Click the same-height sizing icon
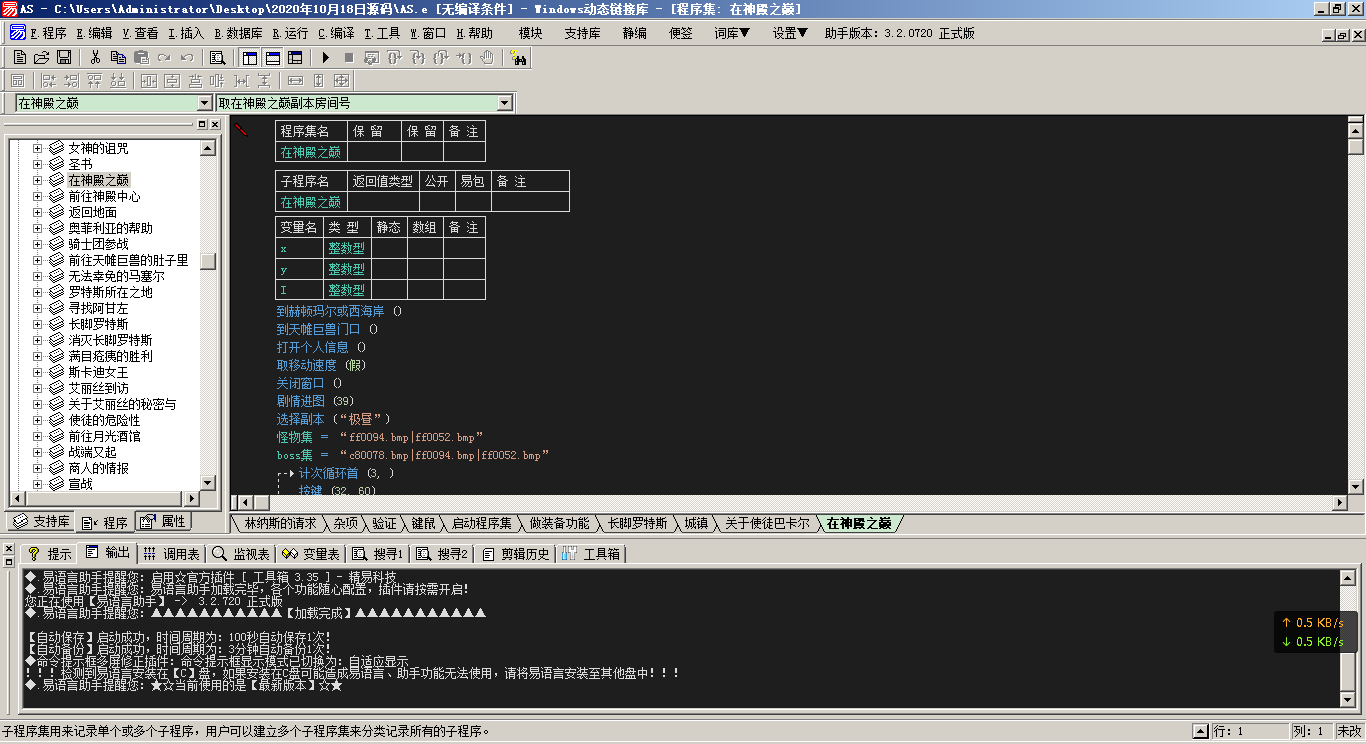 coord(318,81)
